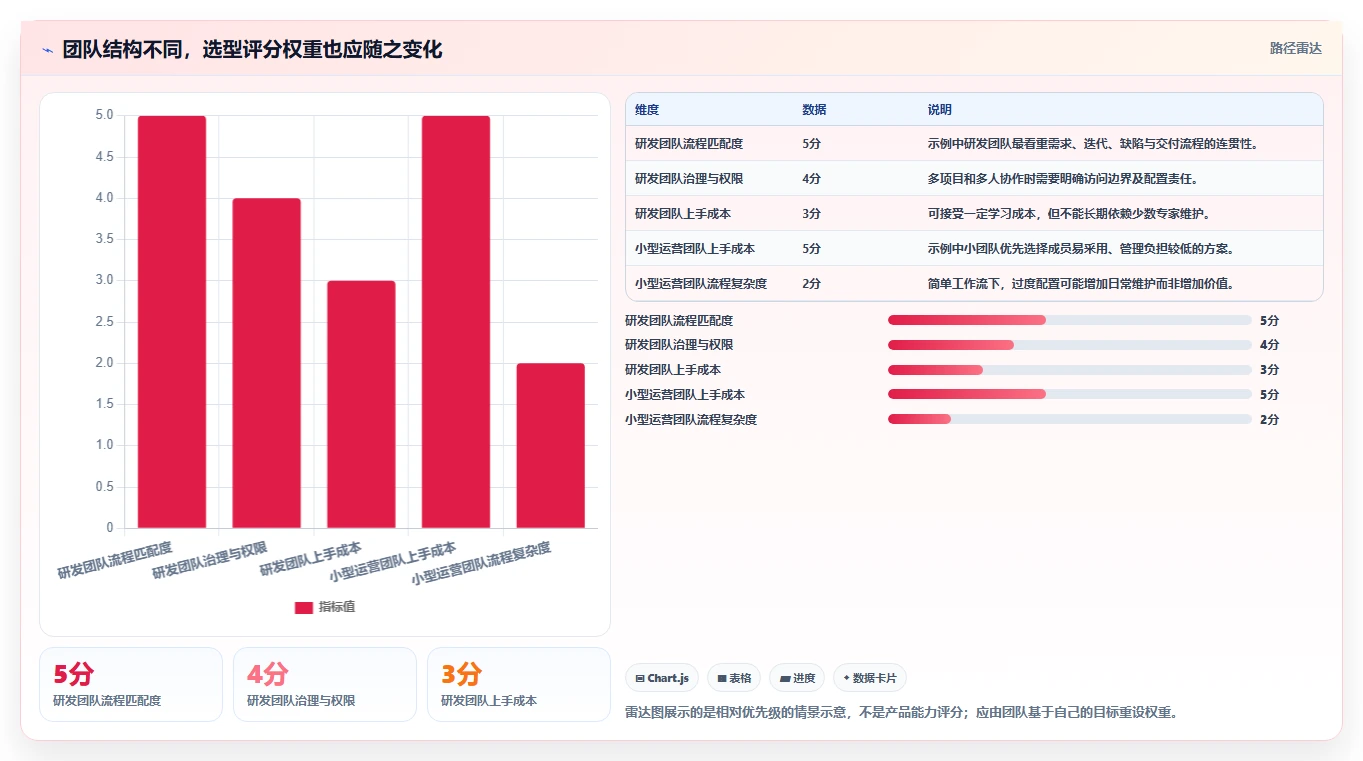This screenshot has height=761, width=1363.
Task: Click the 5分 研发团队流程匹配度 data card
Action: point(131,684)
